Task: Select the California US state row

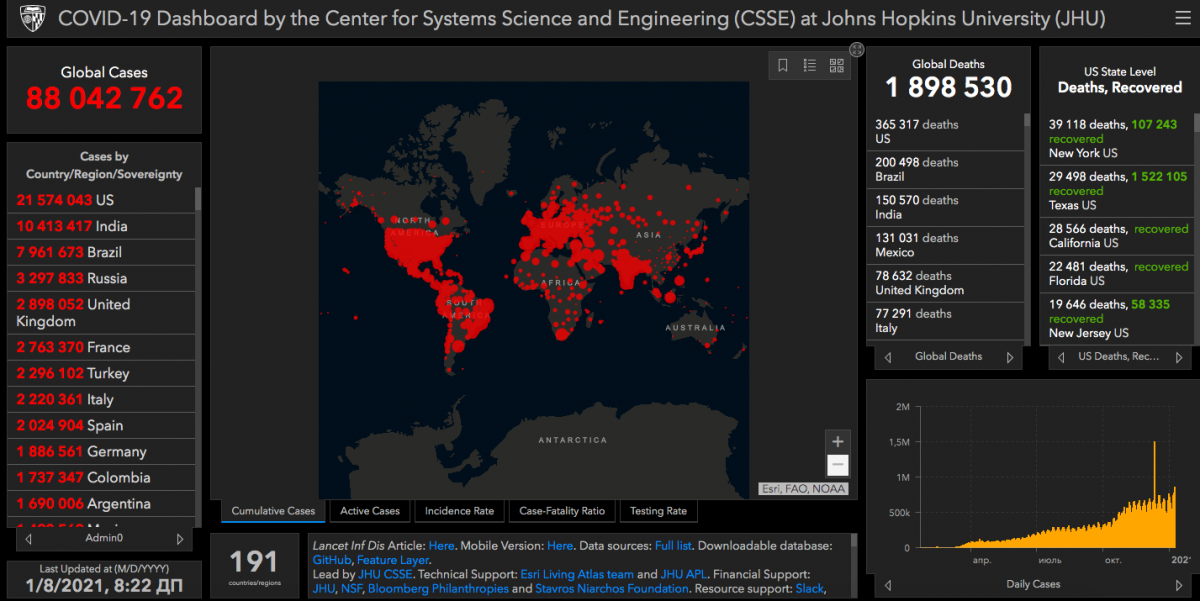Action: (x=1116, y=236)
